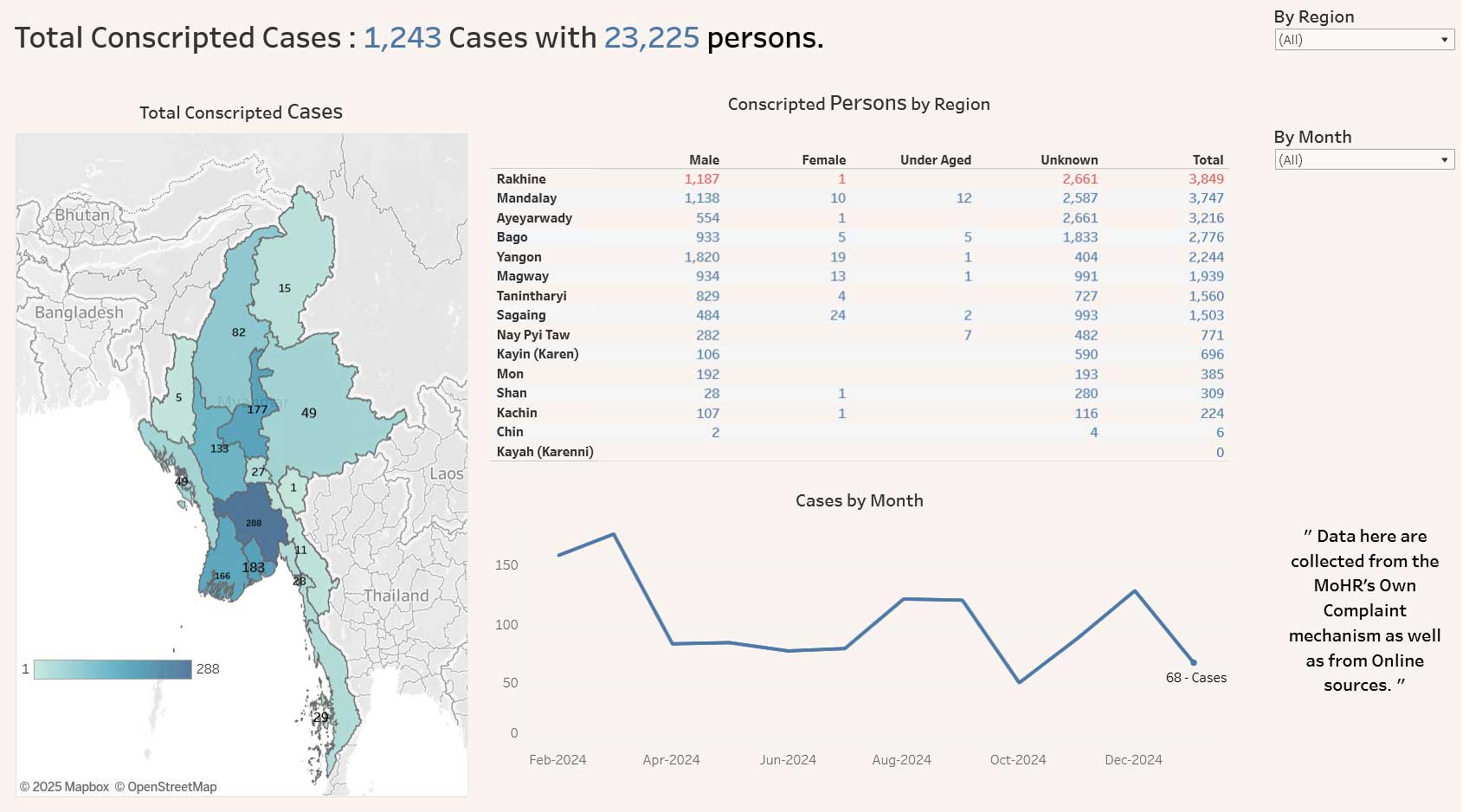
Task: Click the Total column header
Action: click(x=1207, y=160)
